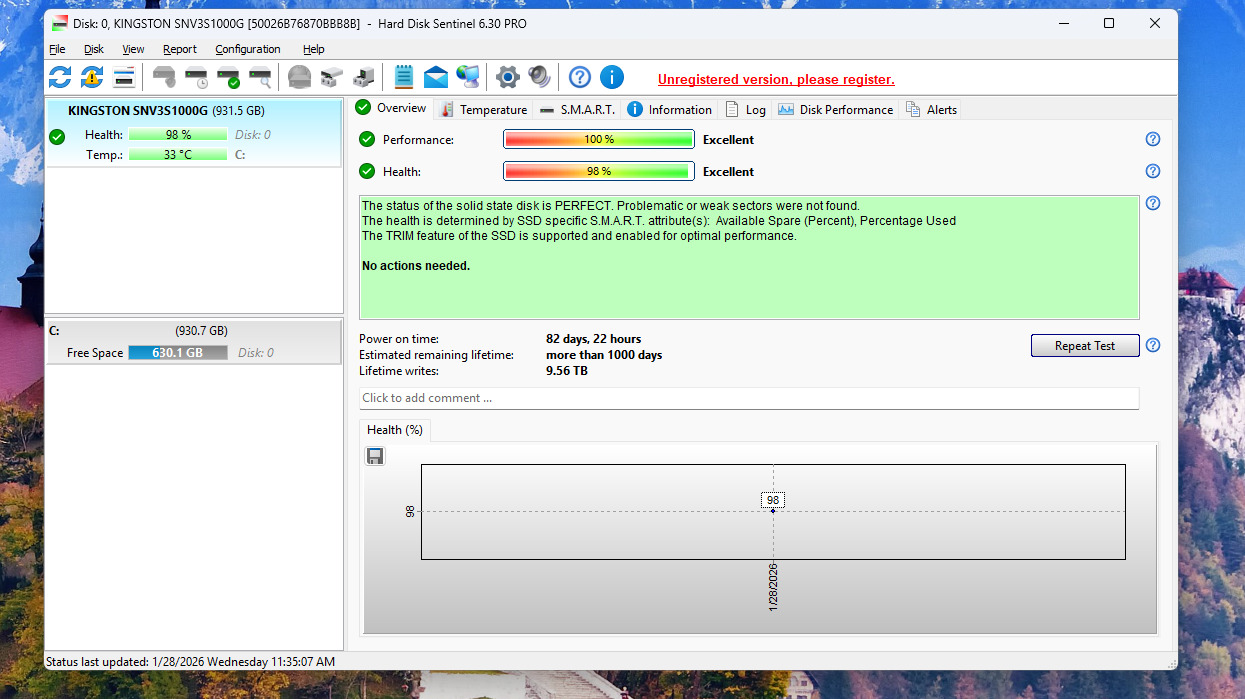Click the gray dome disk toolbar icon
The height and width of the screenshot is (699, 1245).
[299, 77]
